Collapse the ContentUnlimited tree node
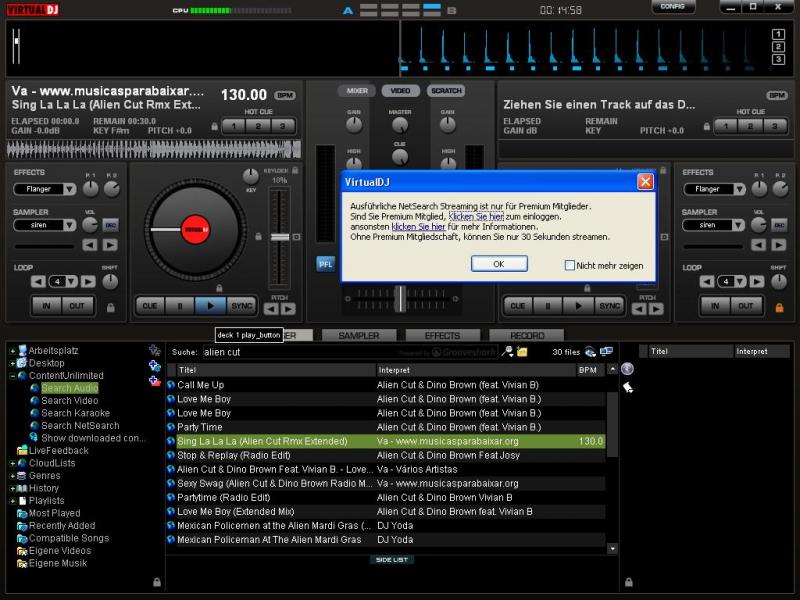Image resolution: width=800 pixels, height=600 pixels. (11, 376)
